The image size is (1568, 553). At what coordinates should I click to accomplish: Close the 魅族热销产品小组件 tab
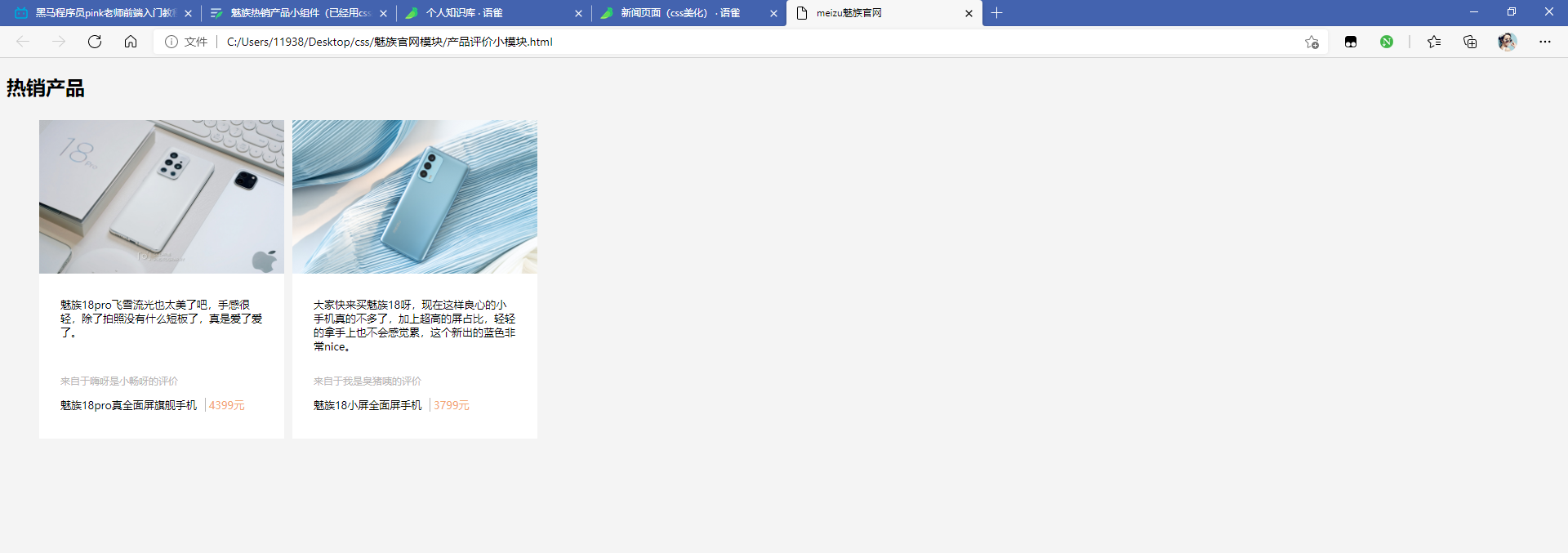click(x=384, y=13)
